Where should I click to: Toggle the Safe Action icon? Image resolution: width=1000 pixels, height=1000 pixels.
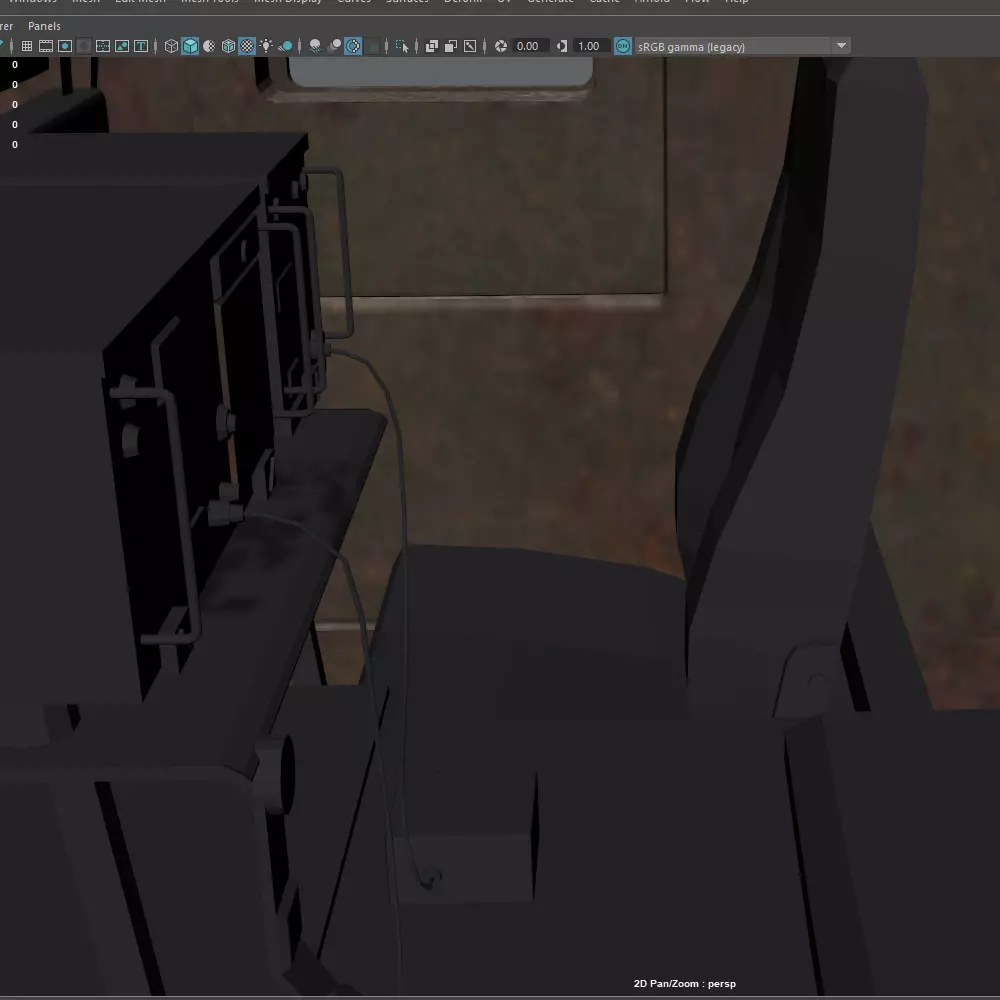pos(122,46)
